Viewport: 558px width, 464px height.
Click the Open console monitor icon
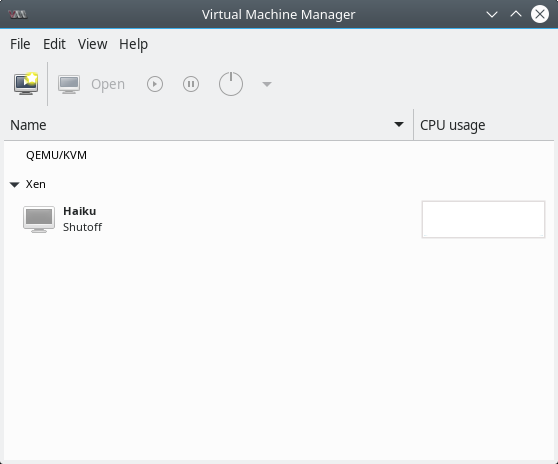(69, 84)
